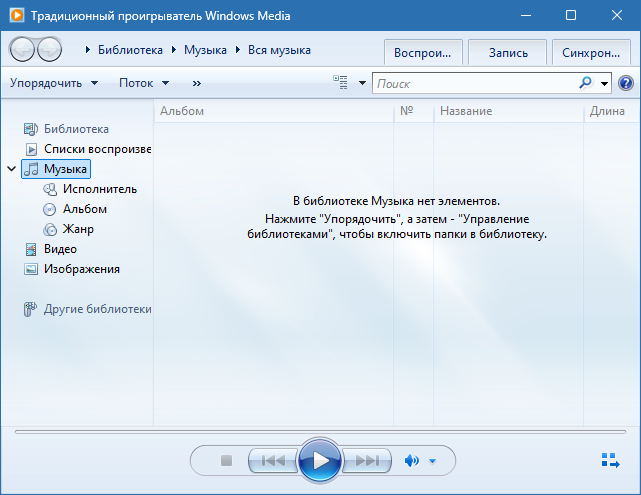Sort by the № column header
The height and width of the screenshot is (495, 641).
[x=413, y=111]
